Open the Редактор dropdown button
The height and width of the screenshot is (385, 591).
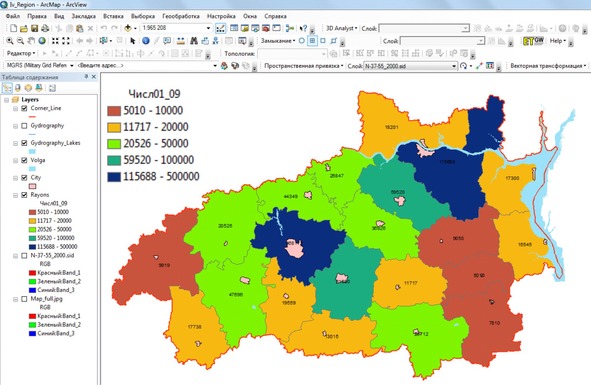pos(21,54)
